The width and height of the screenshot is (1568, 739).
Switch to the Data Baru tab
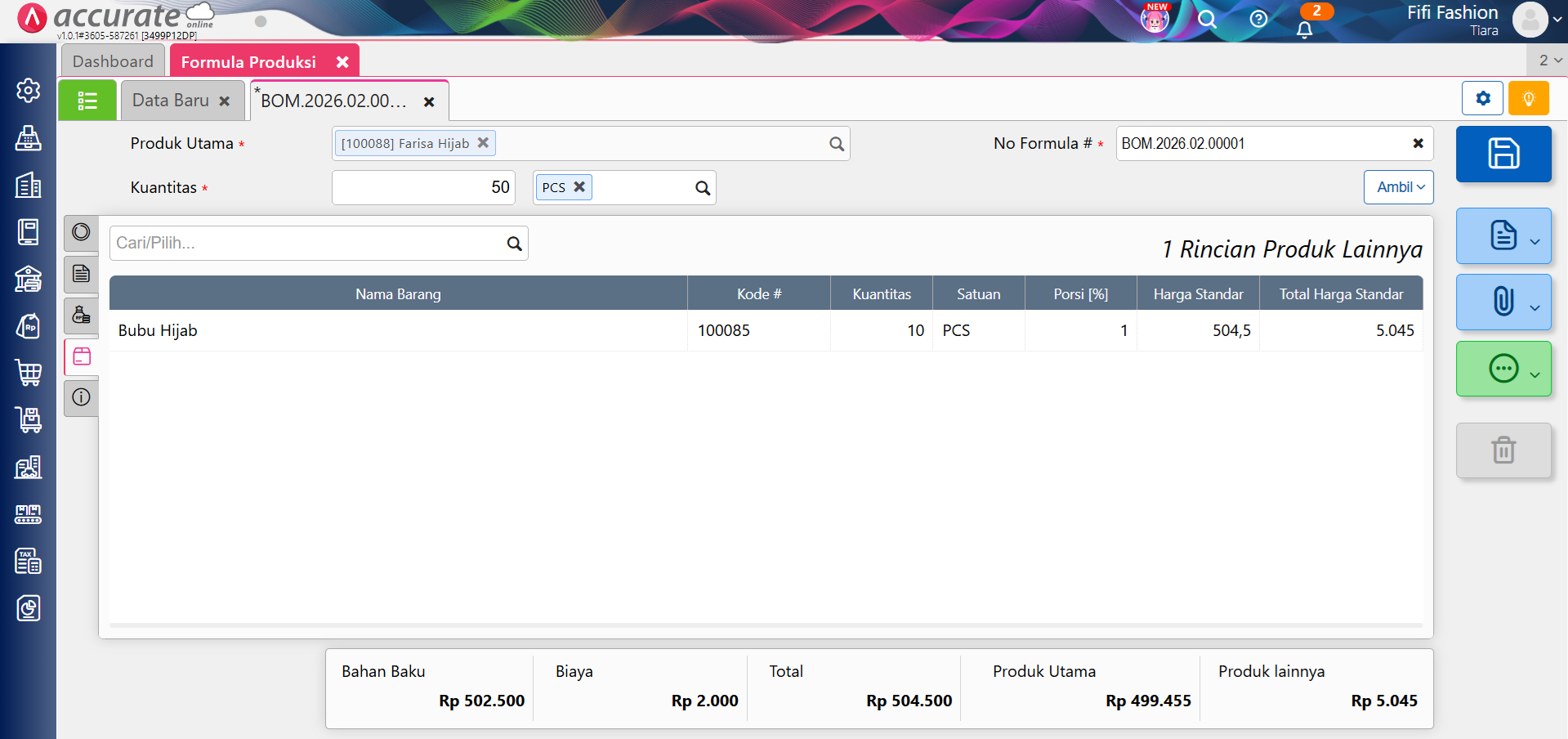(x=171, y=101)
